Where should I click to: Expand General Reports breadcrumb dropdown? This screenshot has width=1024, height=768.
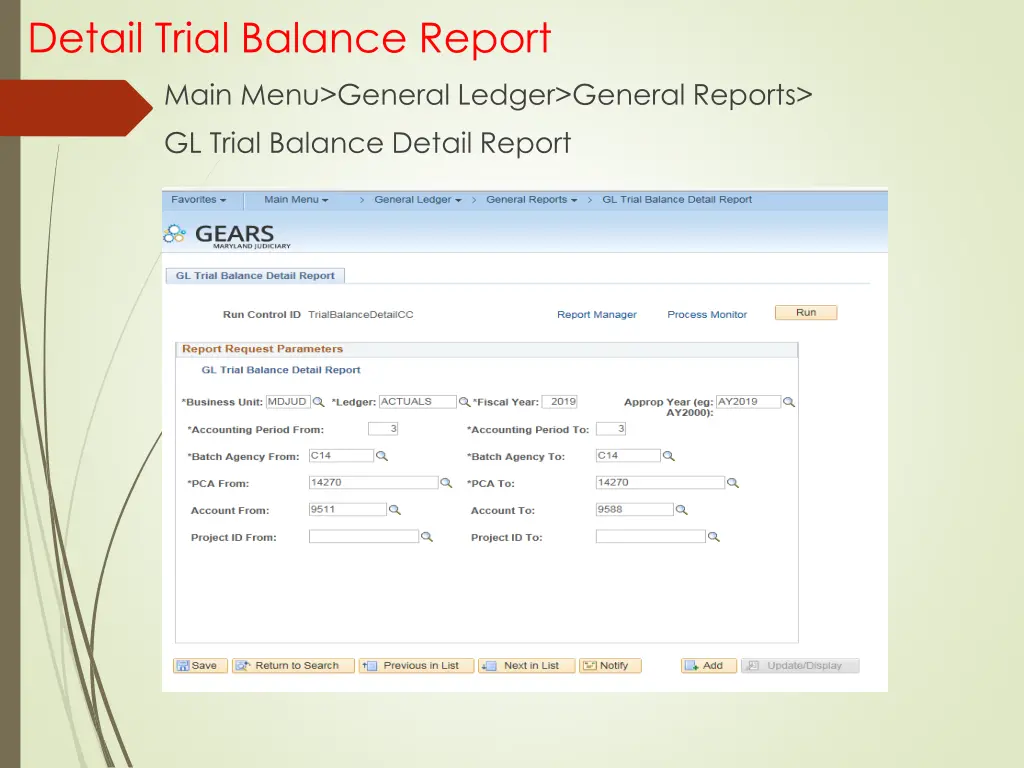coord(532,200)
